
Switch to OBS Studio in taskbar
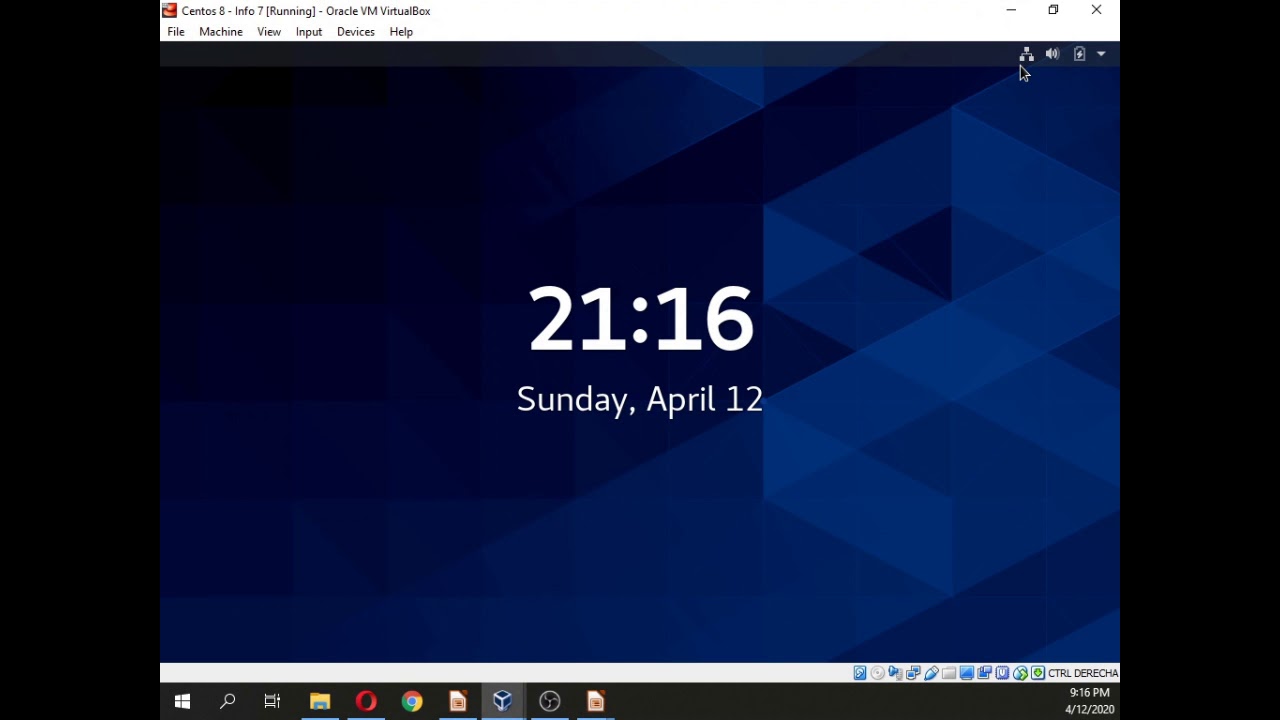pyautogui.click(x=549, y=701)
